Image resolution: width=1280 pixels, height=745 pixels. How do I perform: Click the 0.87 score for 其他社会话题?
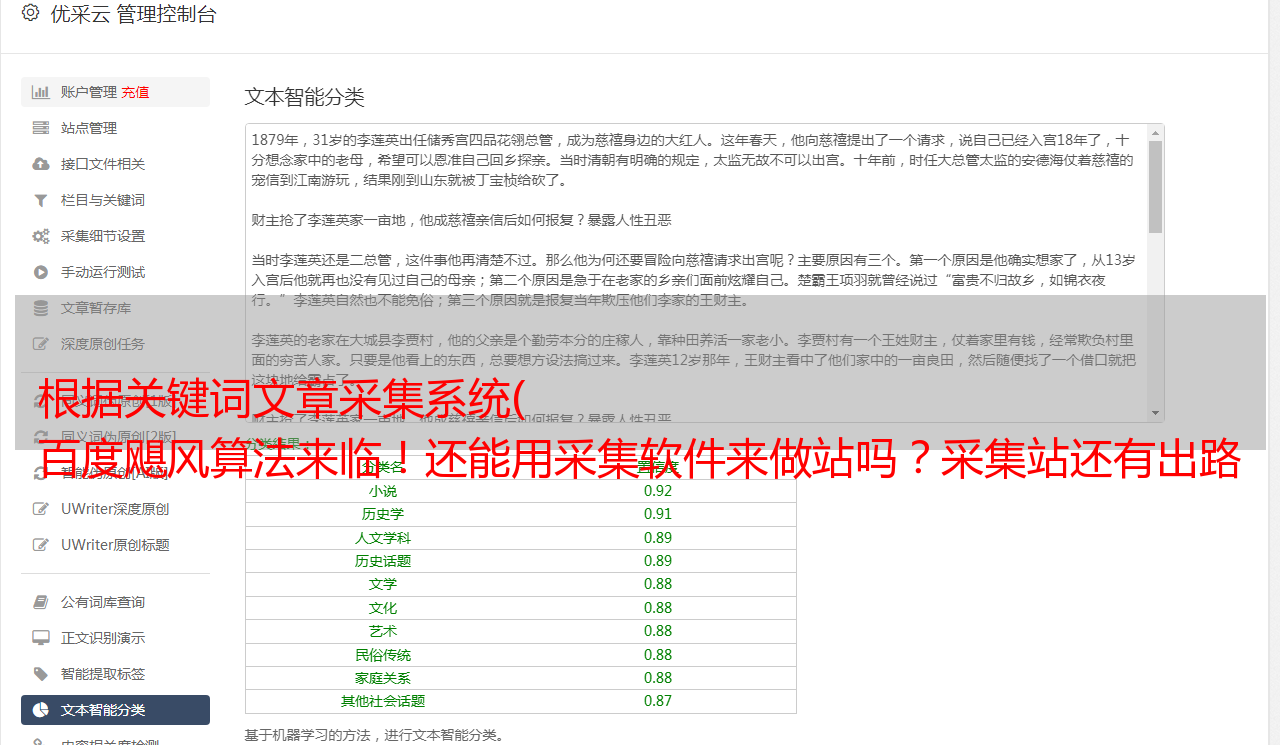coord(658,701)
